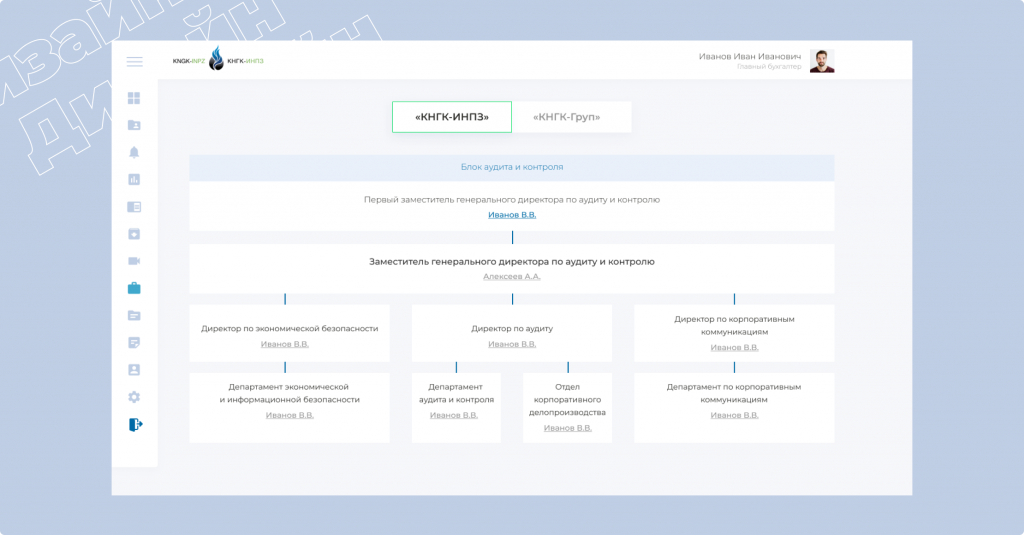Open the hamburger menu in the sidebar
This screenshot has width=1024, height=535.
[134, 62]
